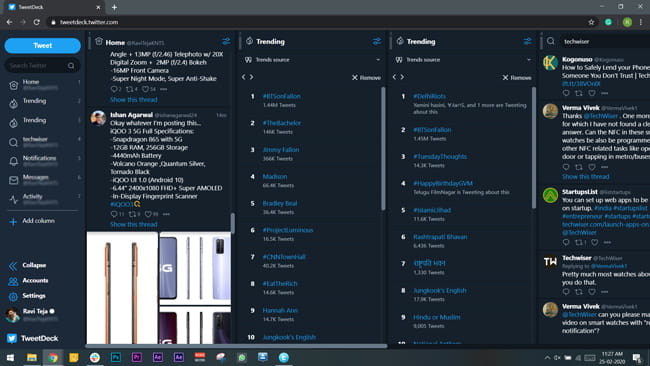Expand Trends source in first Trending column
Image resolution: width=650 pixels, height=366 pixels.
tap(313, 60)
